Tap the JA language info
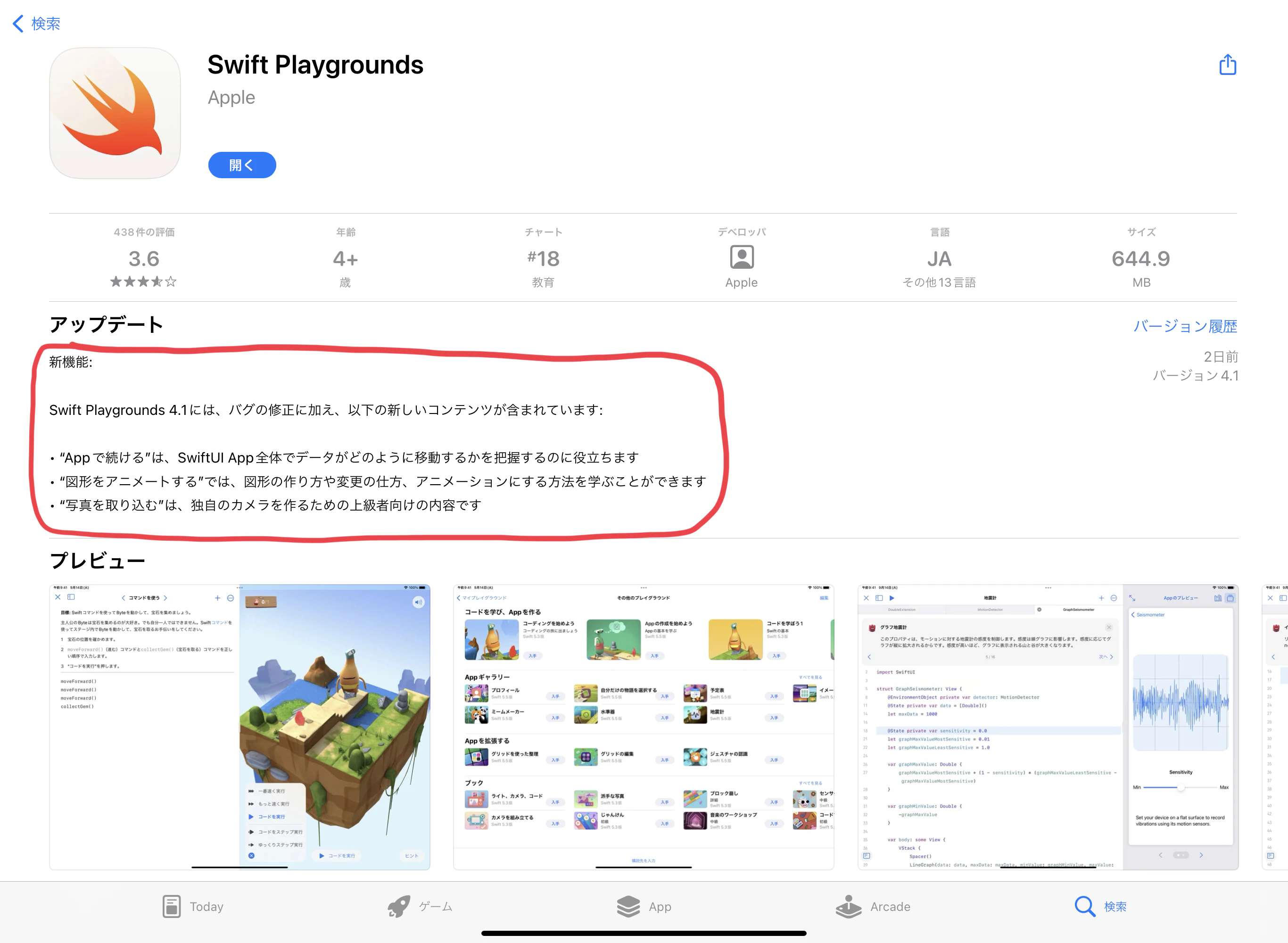Viewport: 1288px width, 943px height. pos(939,259)
